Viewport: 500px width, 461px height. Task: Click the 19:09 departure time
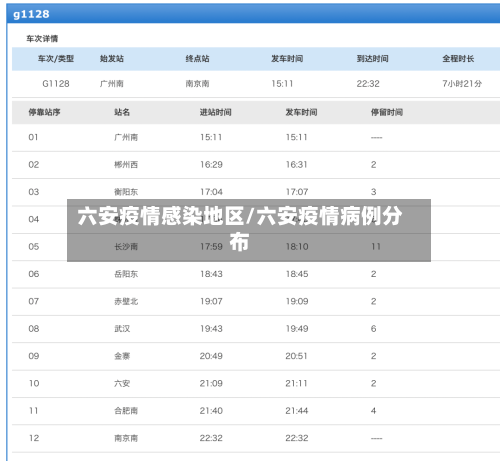pyautogui.click(x=297, y=301)
